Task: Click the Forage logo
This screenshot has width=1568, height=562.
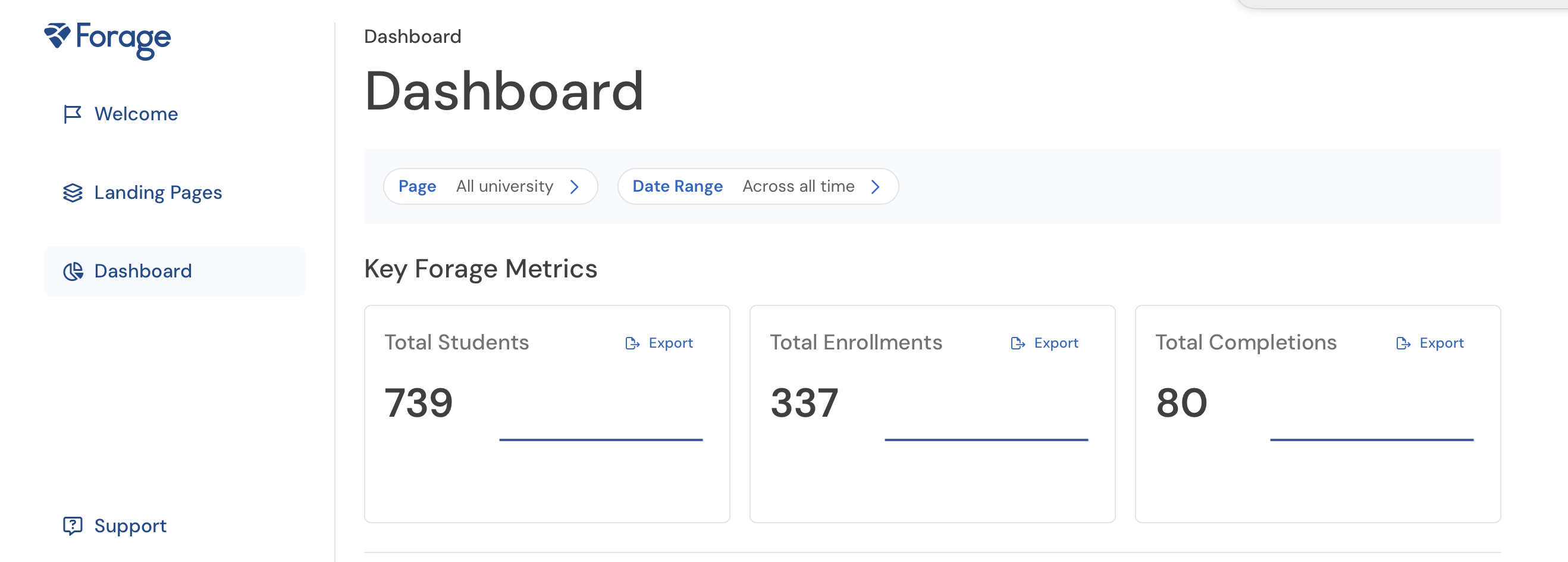Action: click(107, 40)
